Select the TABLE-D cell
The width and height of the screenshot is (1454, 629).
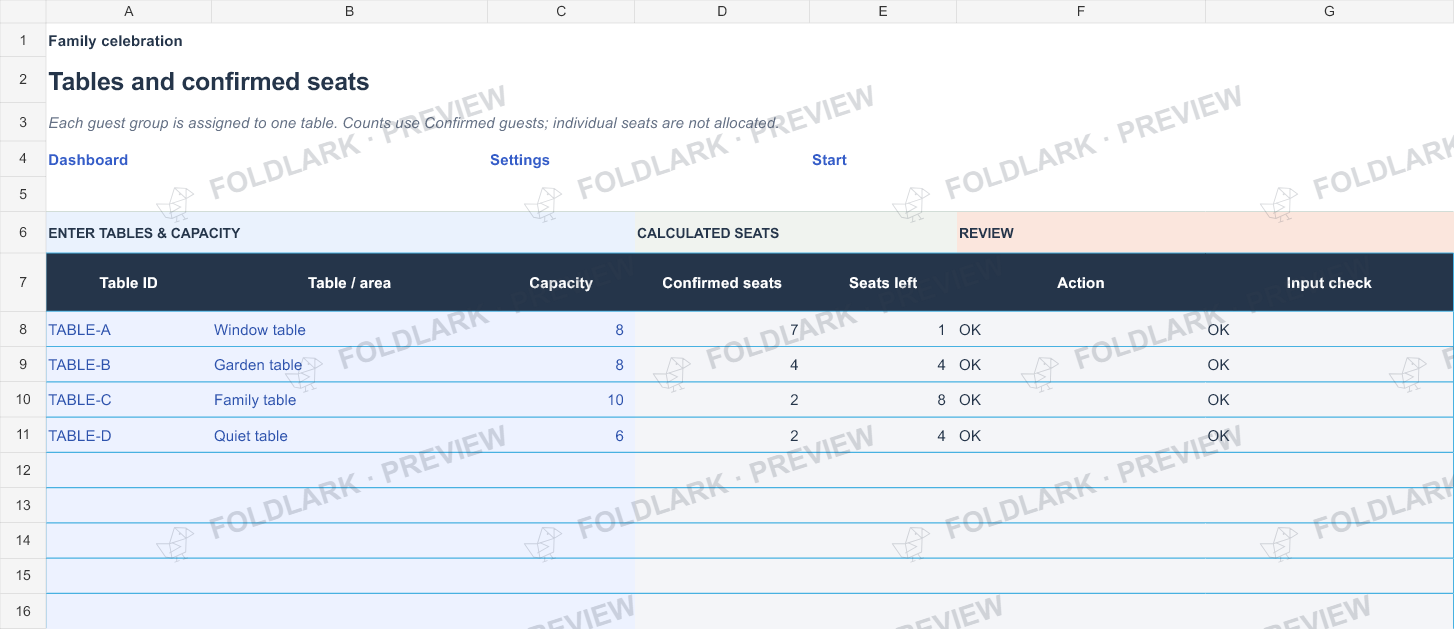(129, 436)
